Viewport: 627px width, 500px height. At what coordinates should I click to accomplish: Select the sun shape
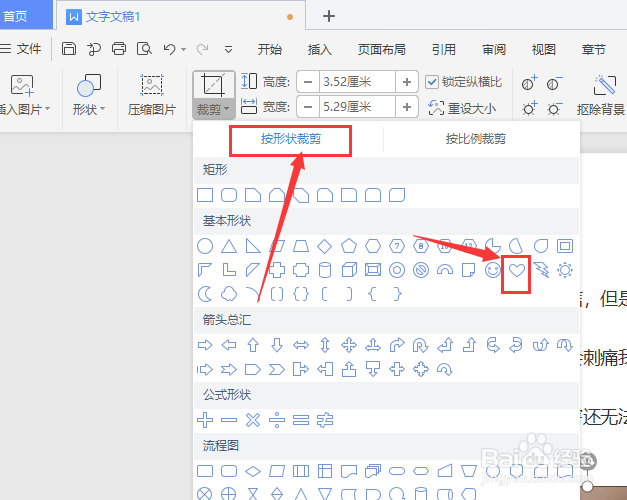pos(565,270)
